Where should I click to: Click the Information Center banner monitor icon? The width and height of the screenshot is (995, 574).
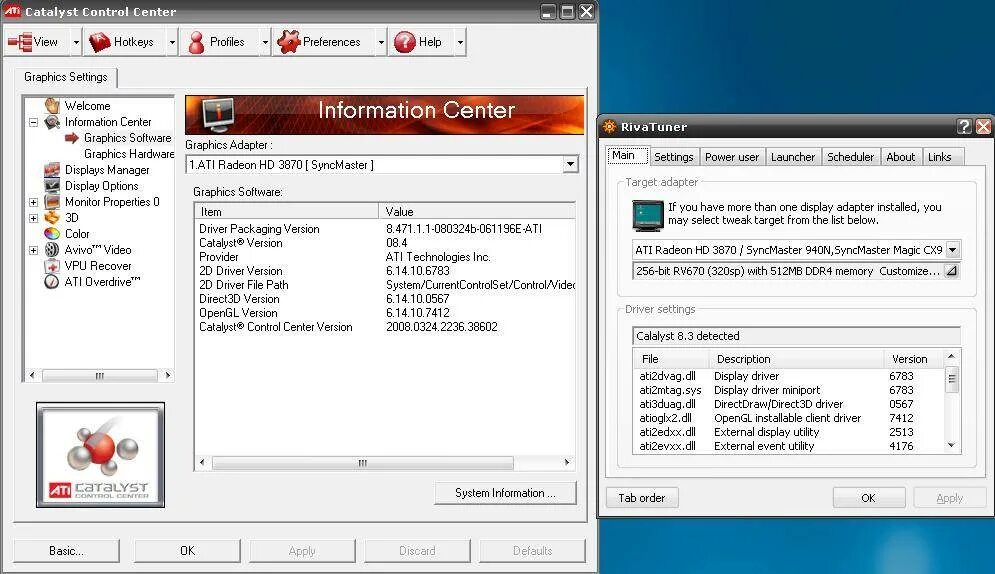tap(218, 114)
